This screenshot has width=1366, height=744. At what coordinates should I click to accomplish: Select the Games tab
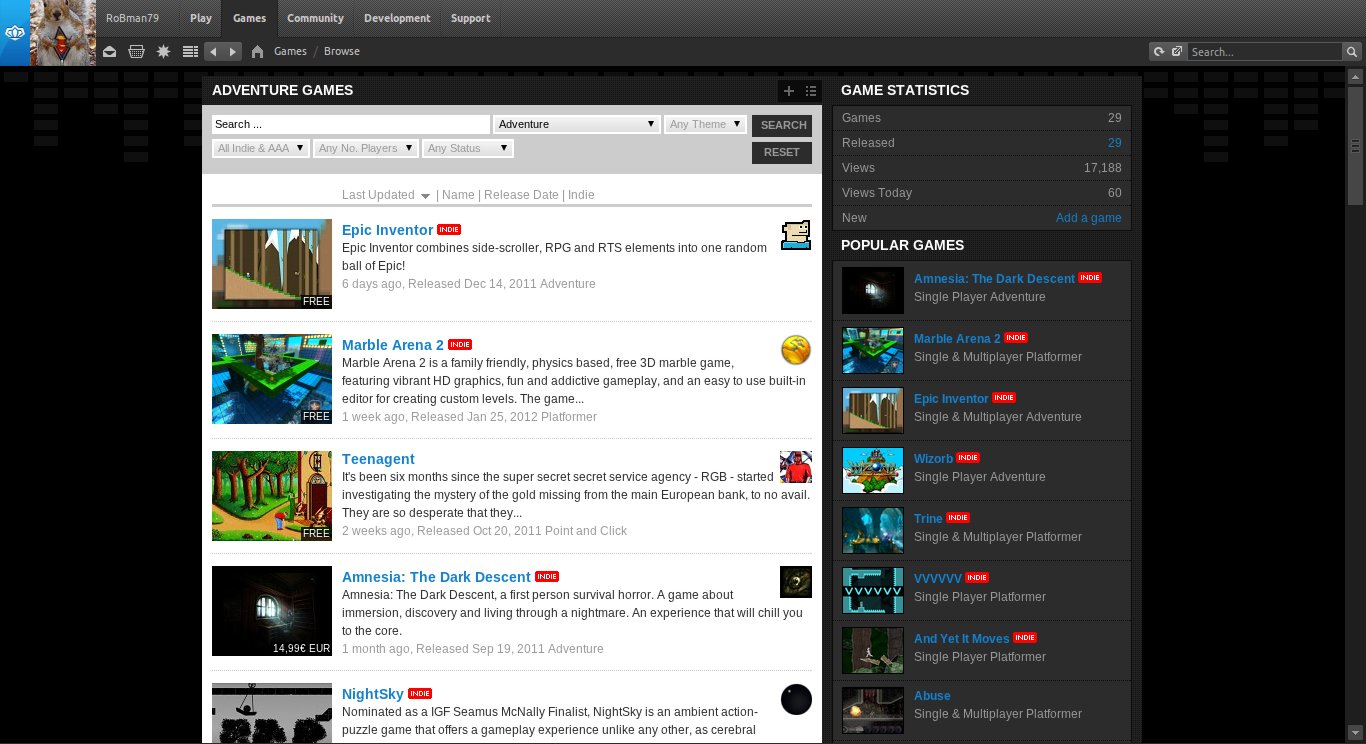point(249,18)
